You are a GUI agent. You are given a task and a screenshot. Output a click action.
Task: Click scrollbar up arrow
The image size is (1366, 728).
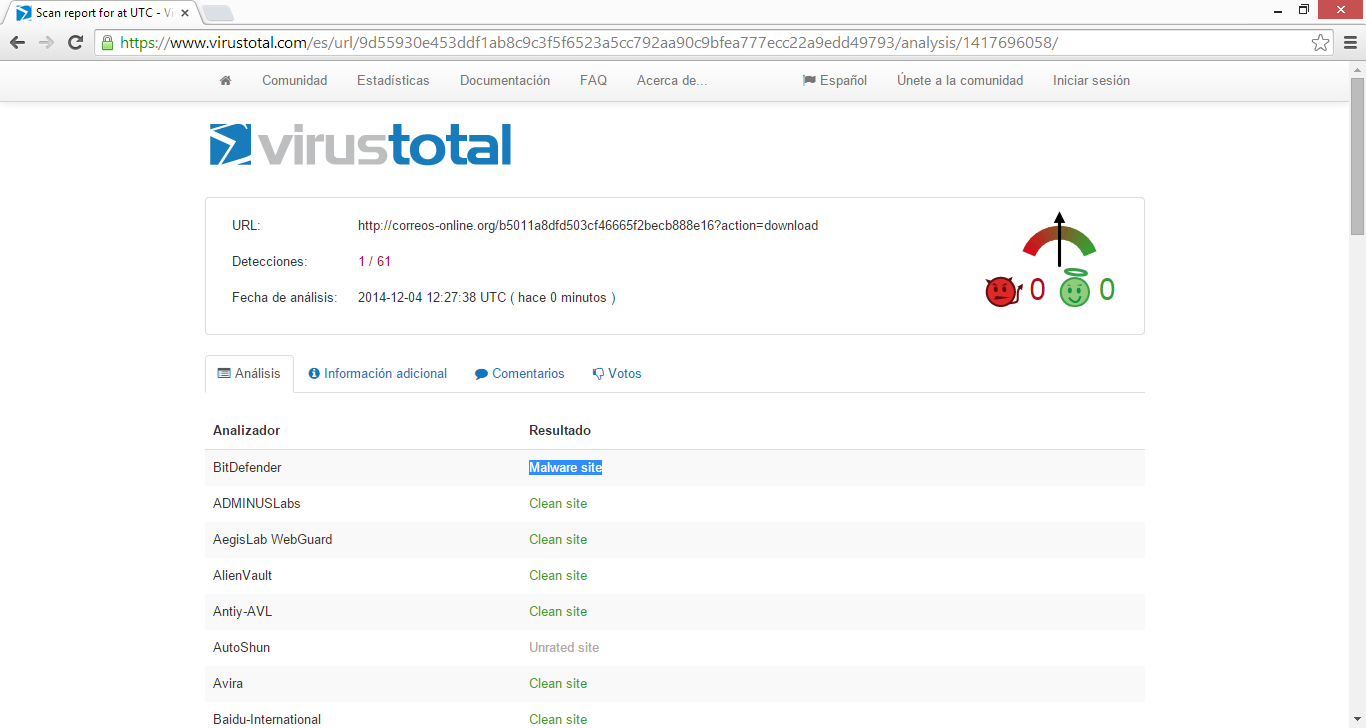[x=1357, y=69]
